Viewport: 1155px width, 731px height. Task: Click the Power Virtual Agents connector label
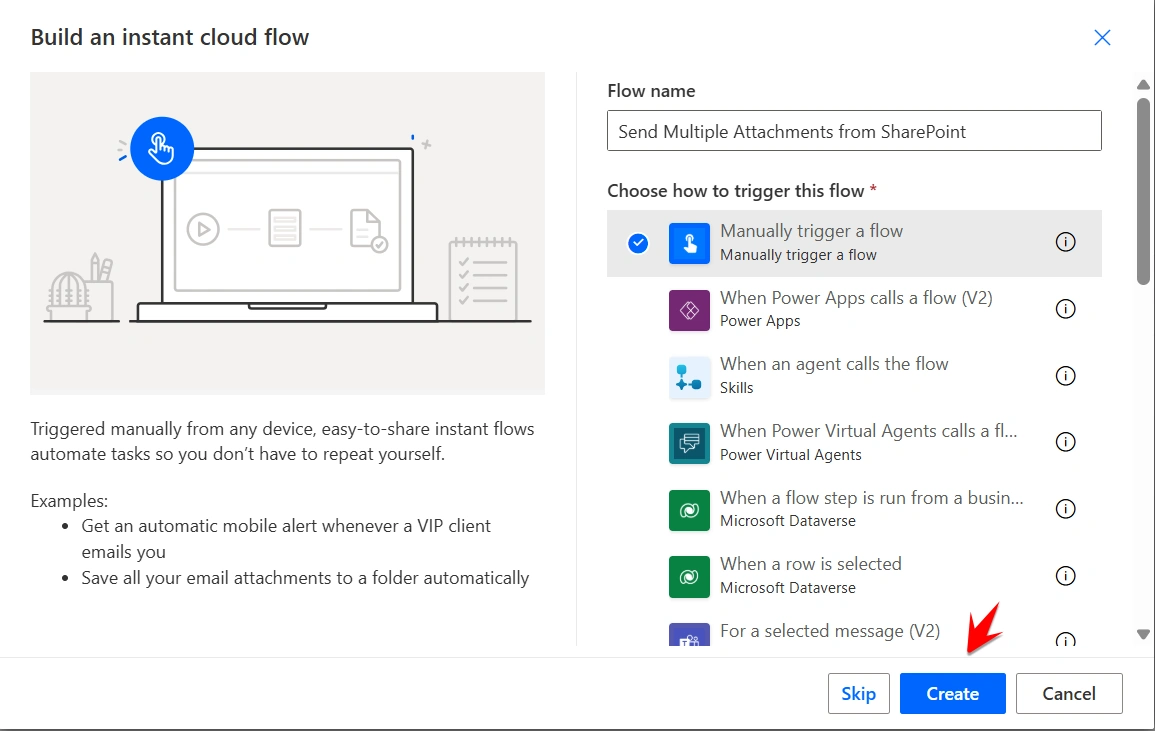coord(790,455)
